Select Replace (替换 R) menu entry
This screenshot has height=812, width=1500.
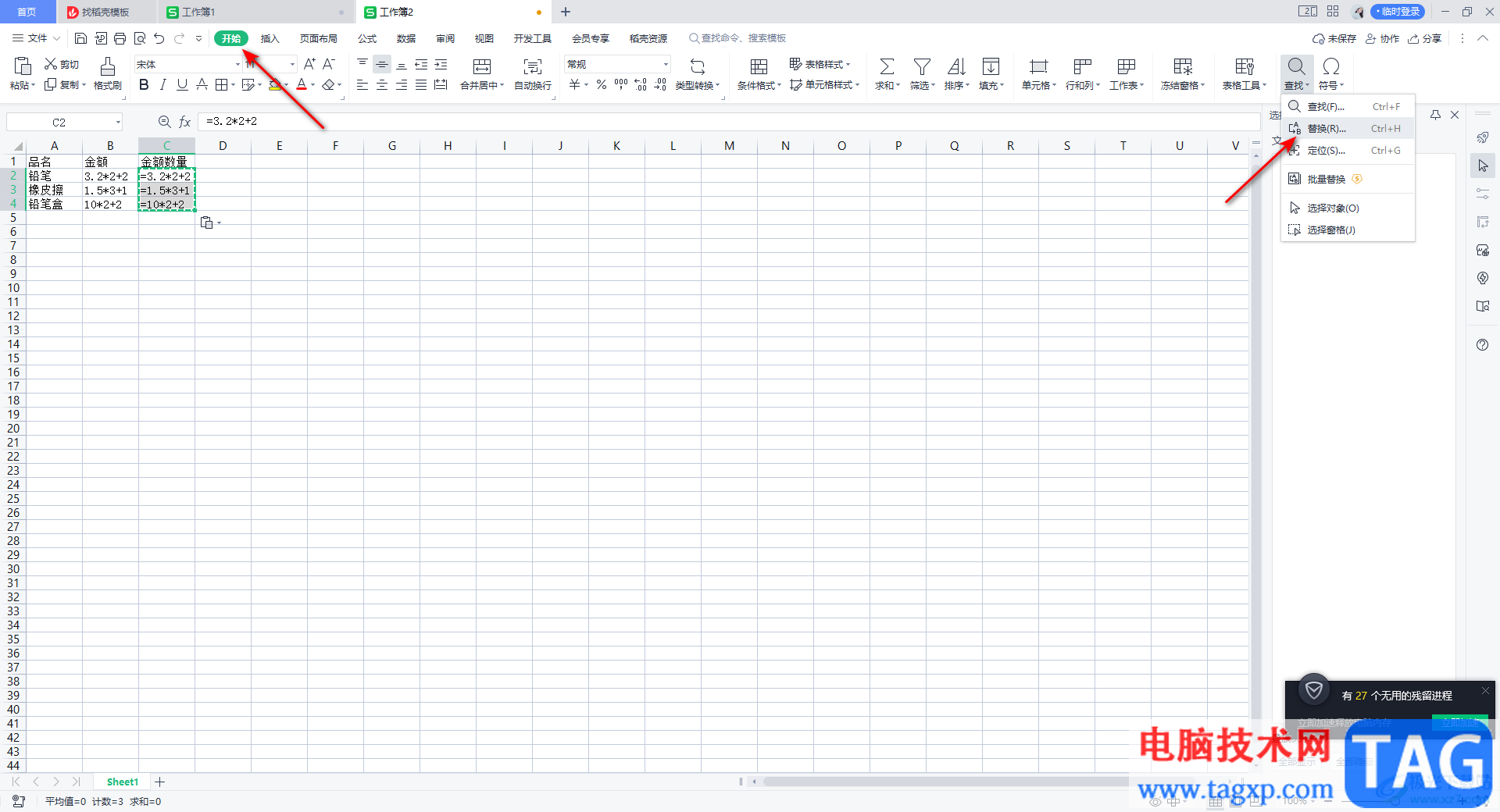pos(1348,129)
